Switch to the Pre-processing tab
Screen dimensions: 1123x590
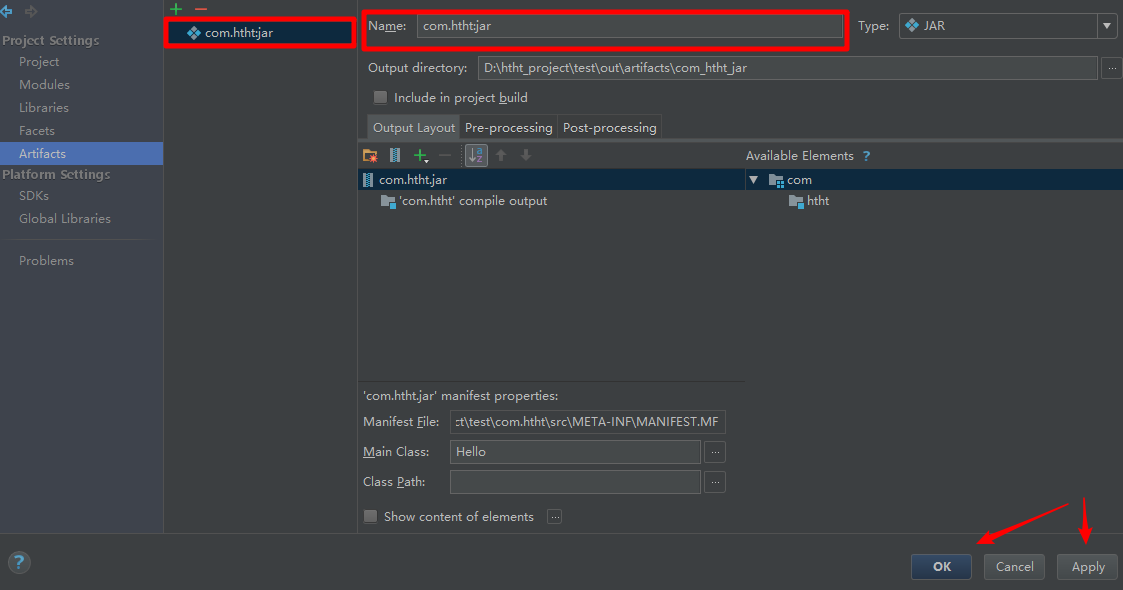click(509, 127)
